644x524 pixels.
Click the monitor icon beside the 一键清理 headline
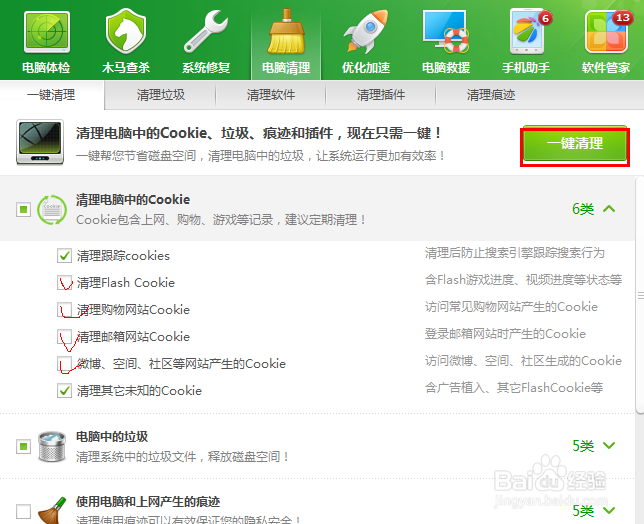click(x=40, y=142)
